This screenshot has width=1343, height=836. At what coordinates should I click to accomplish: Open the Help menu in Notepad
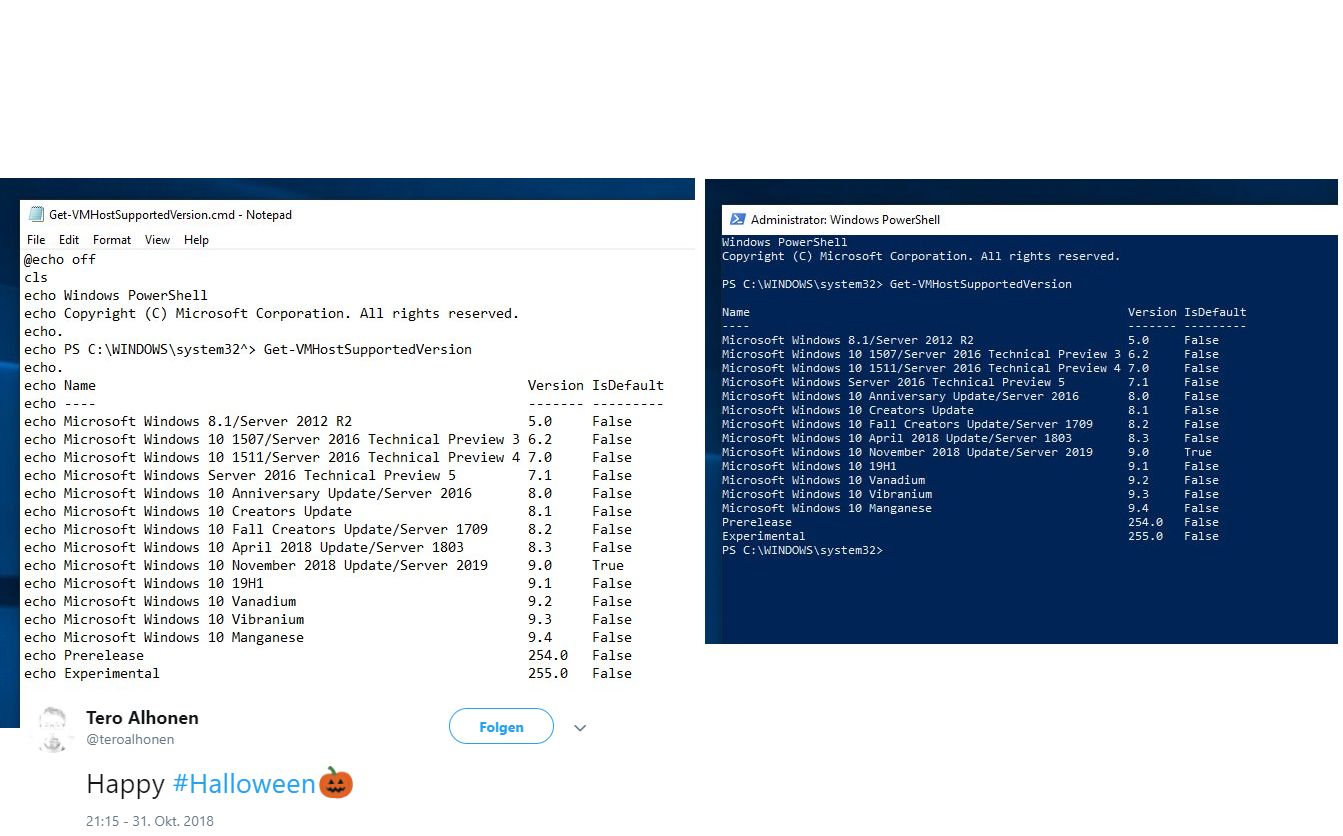pyautogui.click(x=196, y=240)
